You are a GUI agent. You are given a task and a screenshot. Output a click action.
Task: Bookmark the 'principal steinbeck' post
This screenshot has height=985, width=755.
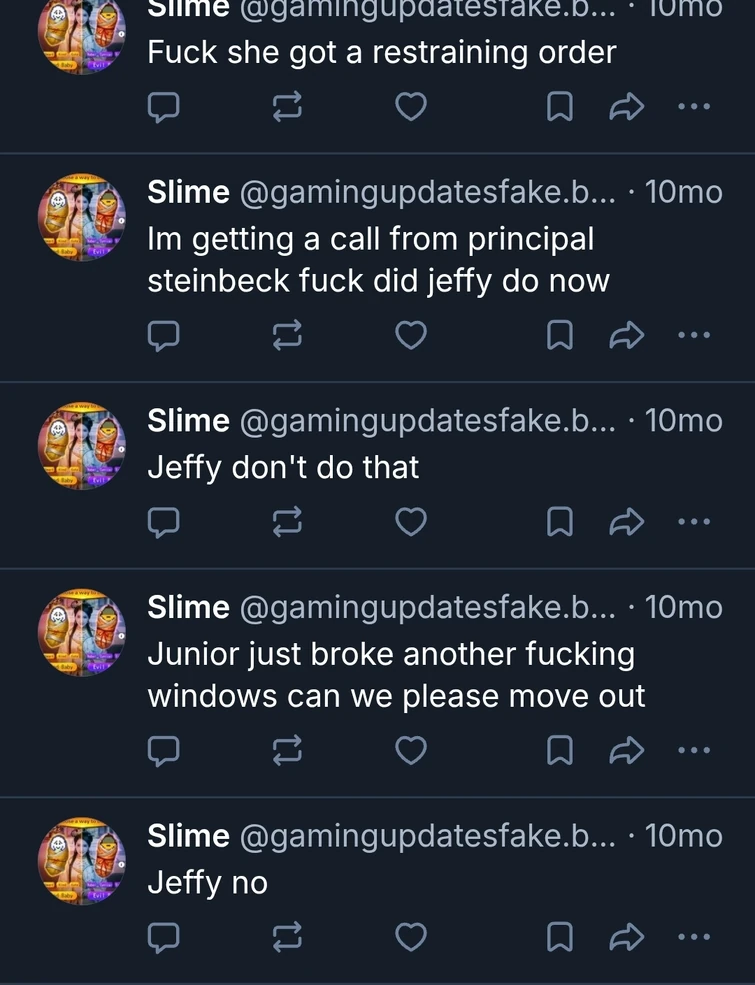click(559, 336)
